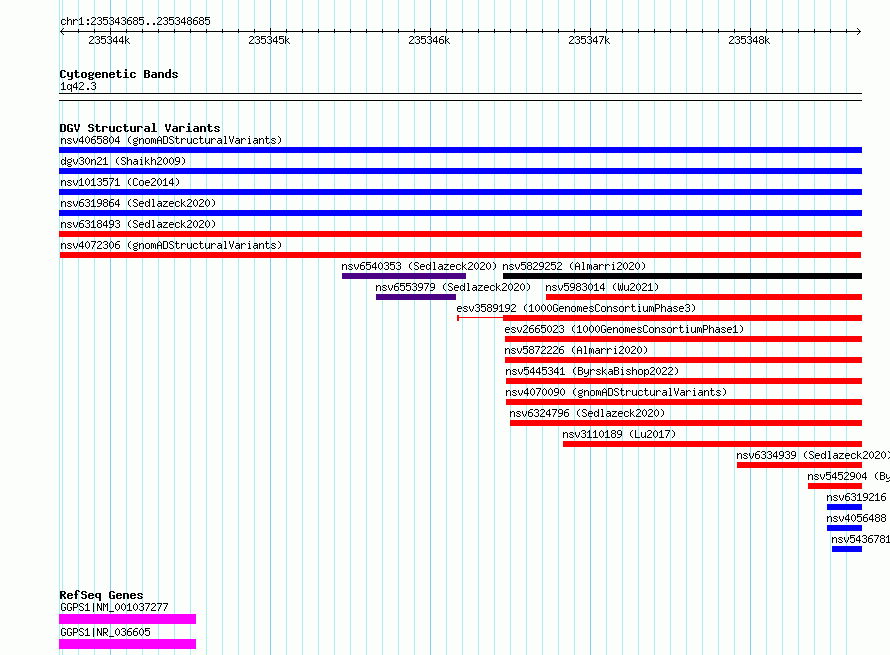890x655 pixels.
Task: Click the nsv5436781 variant label
Action: tap(860, 539)
